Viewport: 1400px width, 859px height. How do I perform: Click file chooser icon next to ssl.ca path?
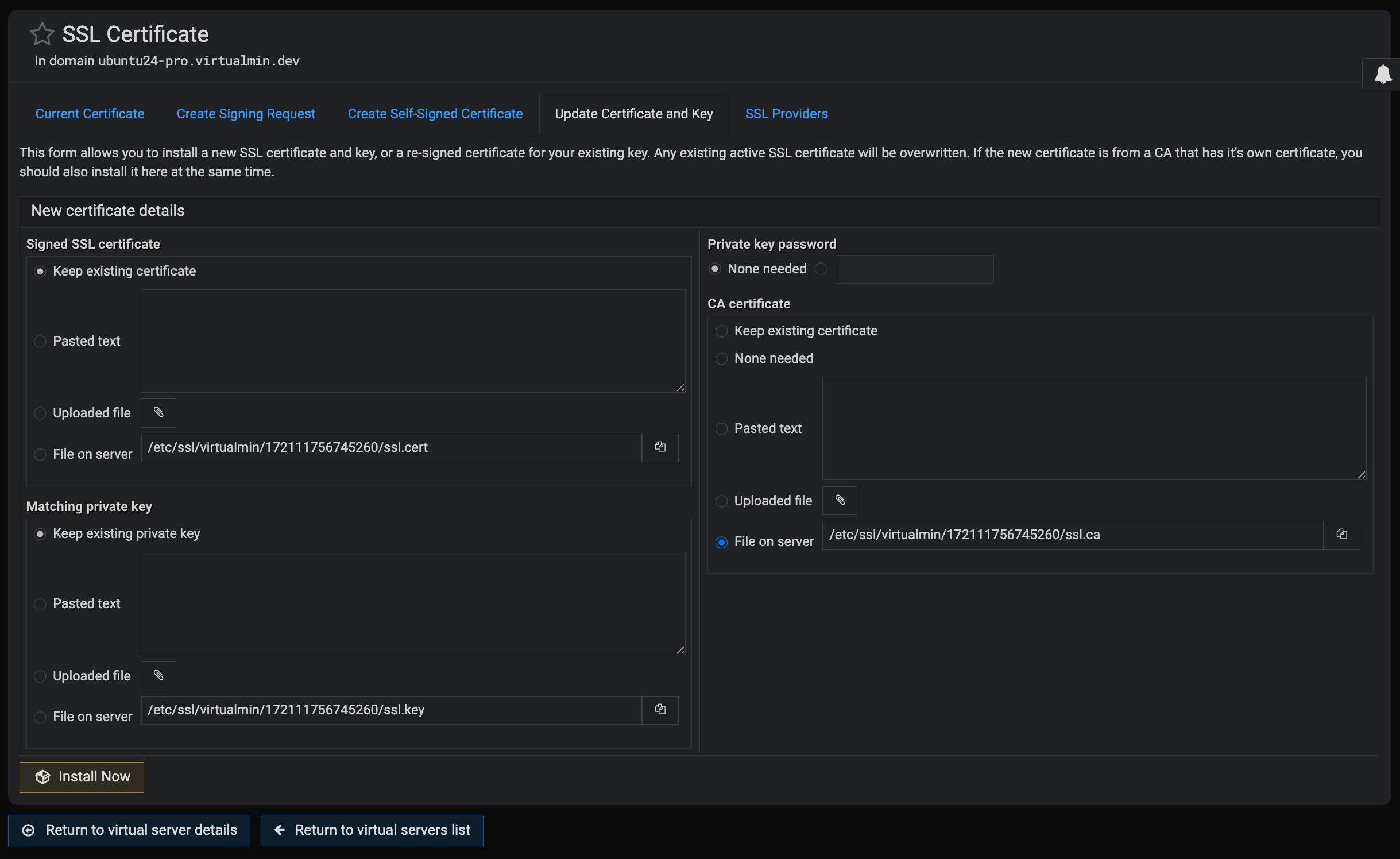tap(1341, 535)
